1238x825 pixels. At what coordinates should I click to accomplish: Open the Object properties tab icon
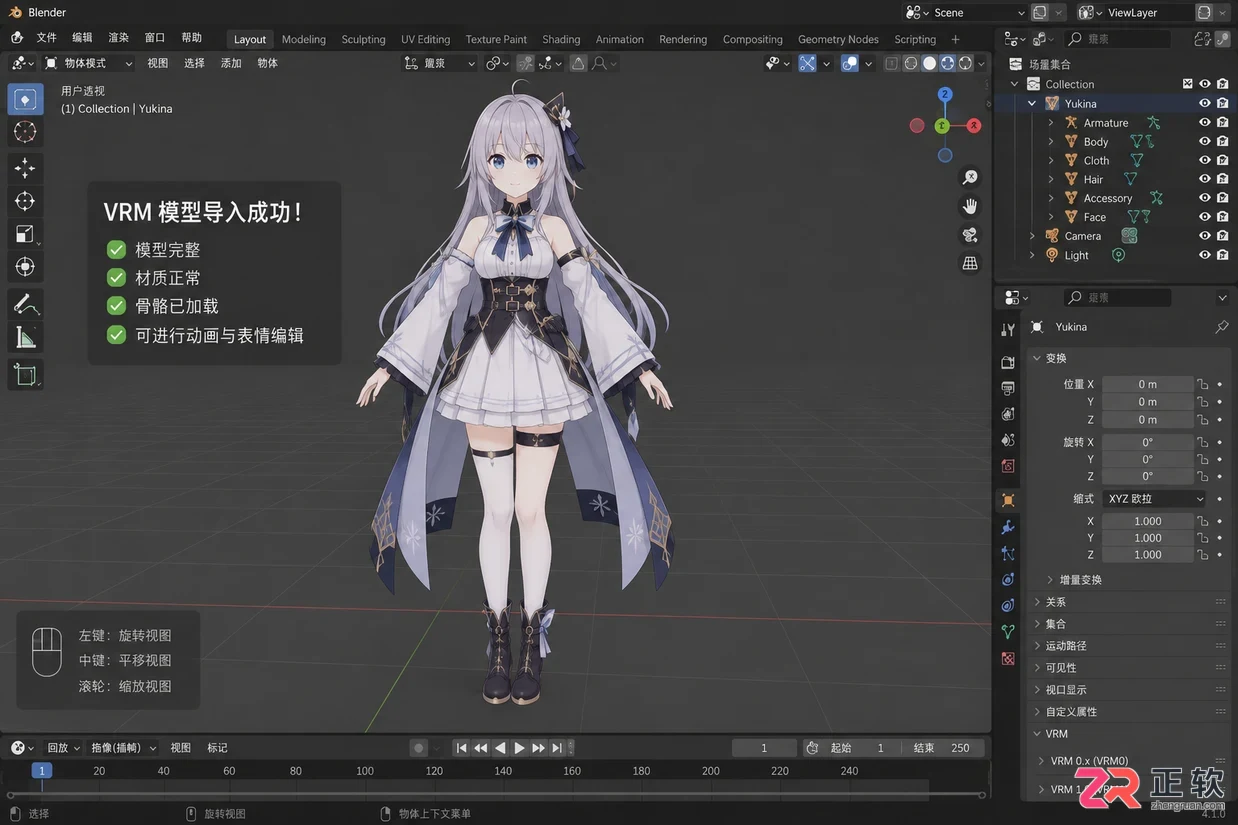pos(1008,500)
